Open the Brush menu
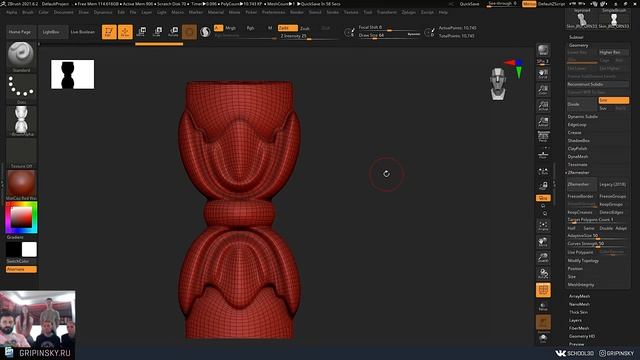The image size is (640, 360). click(28, 12)
